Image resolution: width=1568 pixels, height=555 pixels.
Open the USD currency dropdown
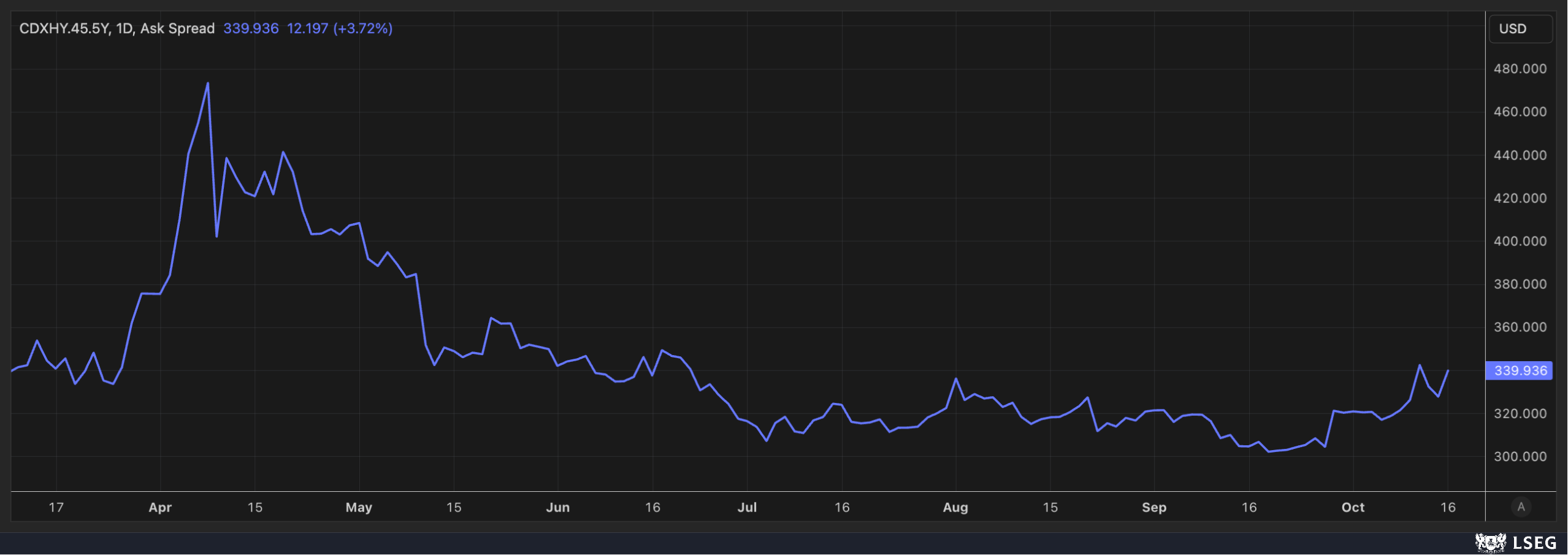click(x=1520, y=29)
